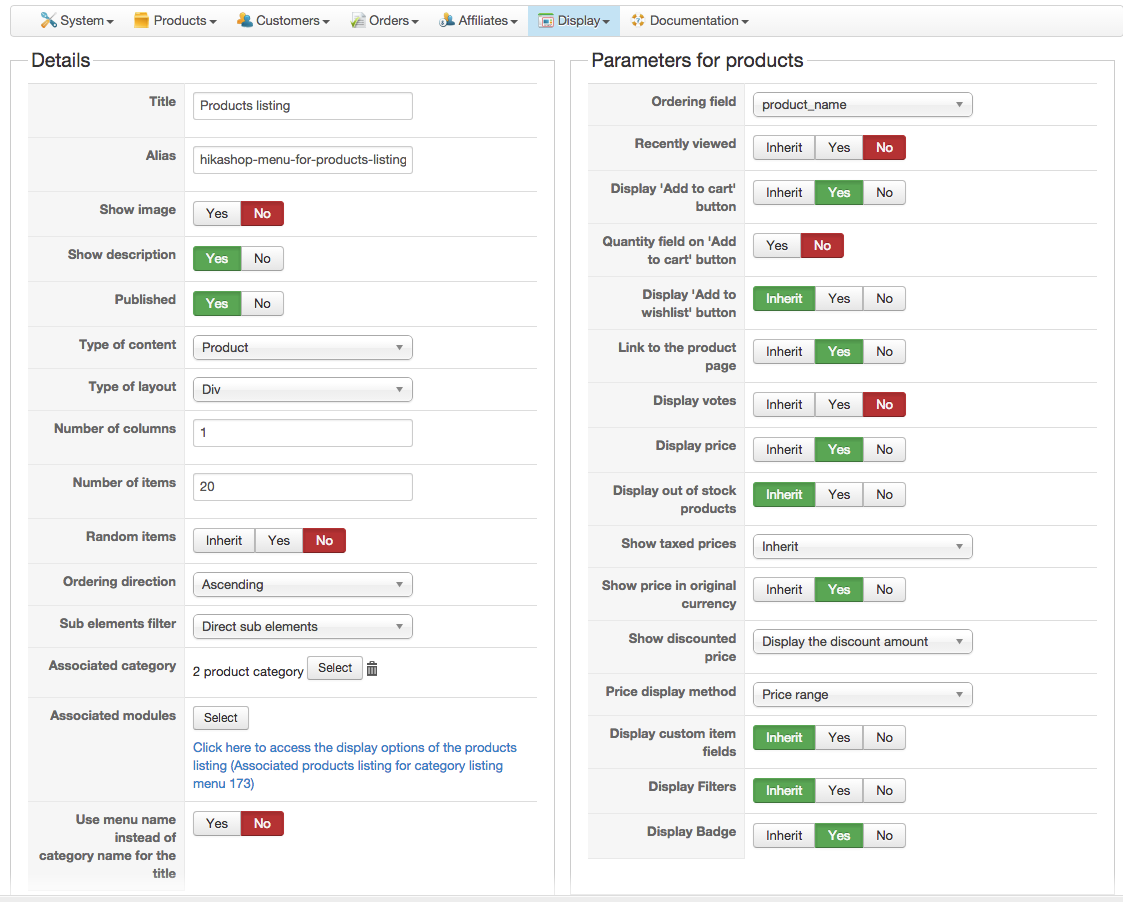Viewport: 1123px width, 902px height.
Task: Click the Affiliates icon in menu bar
Action: (x=447, y=20)
